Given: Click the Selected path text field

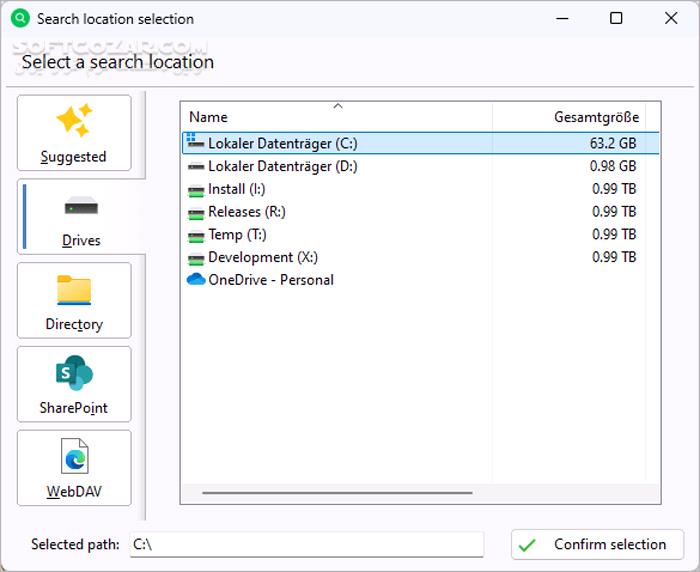Looking at the screenshot, I should (x=306, y=545).
